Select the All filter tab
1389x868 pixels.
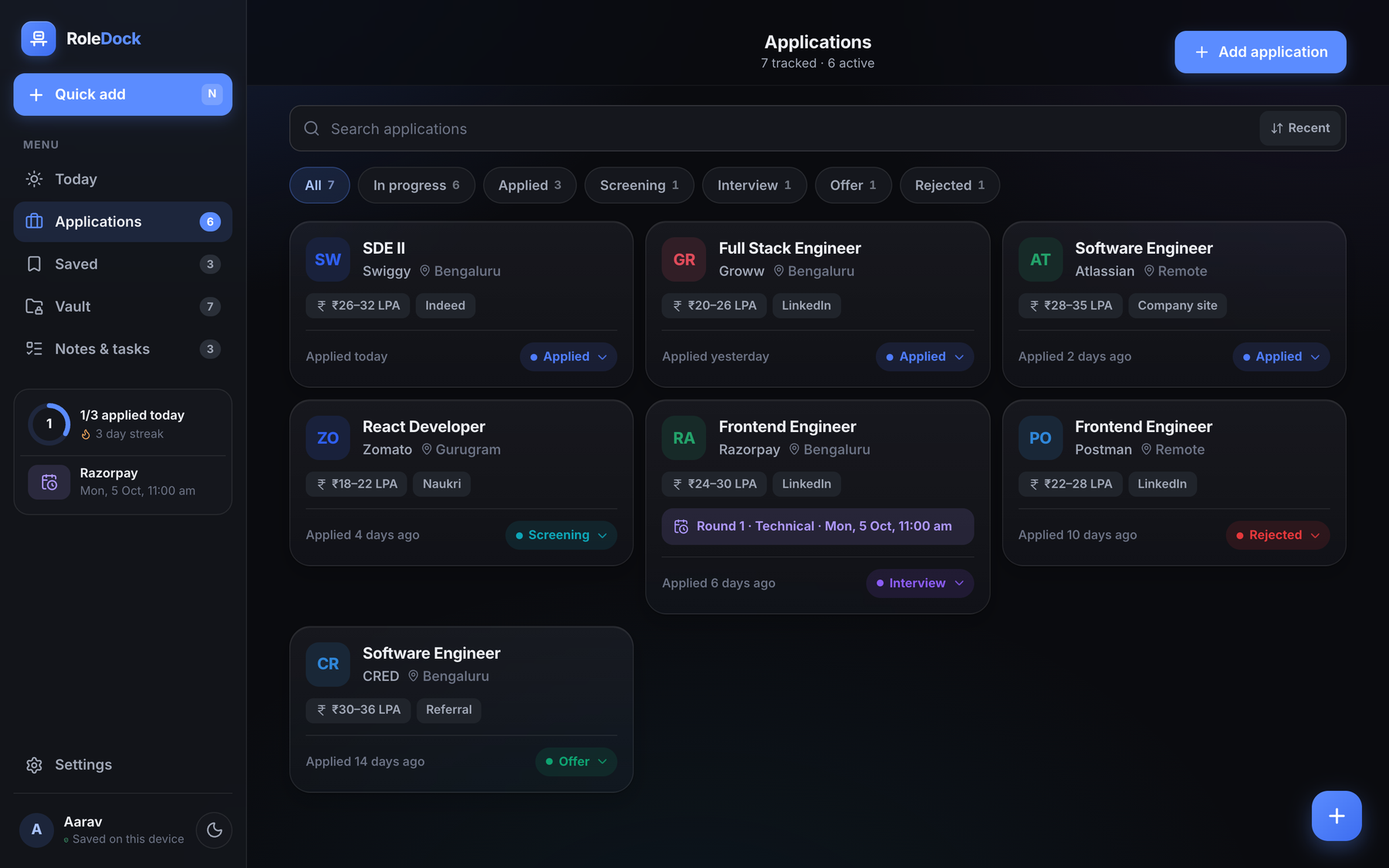[x=319, y=185]
